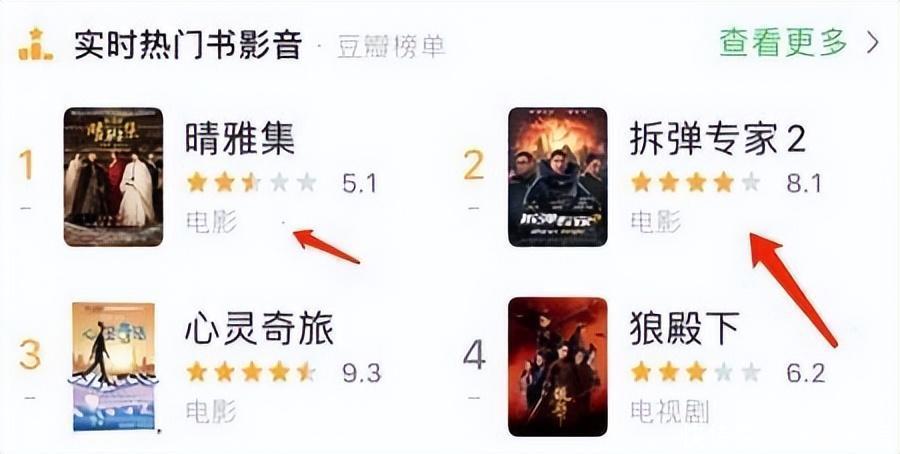The image size is (900, 454).
Task: Open the 狼殿下 series poster
Action: point(557,367)
